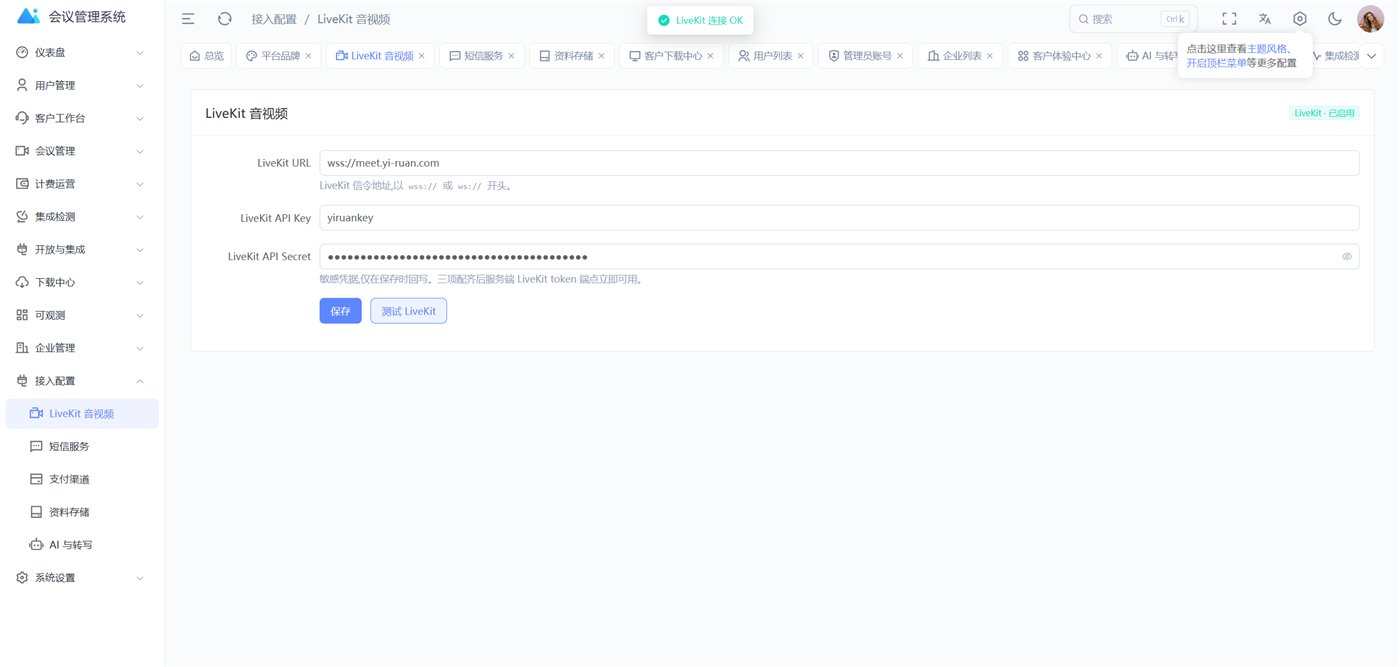Click the gear icon beside 系统设置

[x=22, y=578]
